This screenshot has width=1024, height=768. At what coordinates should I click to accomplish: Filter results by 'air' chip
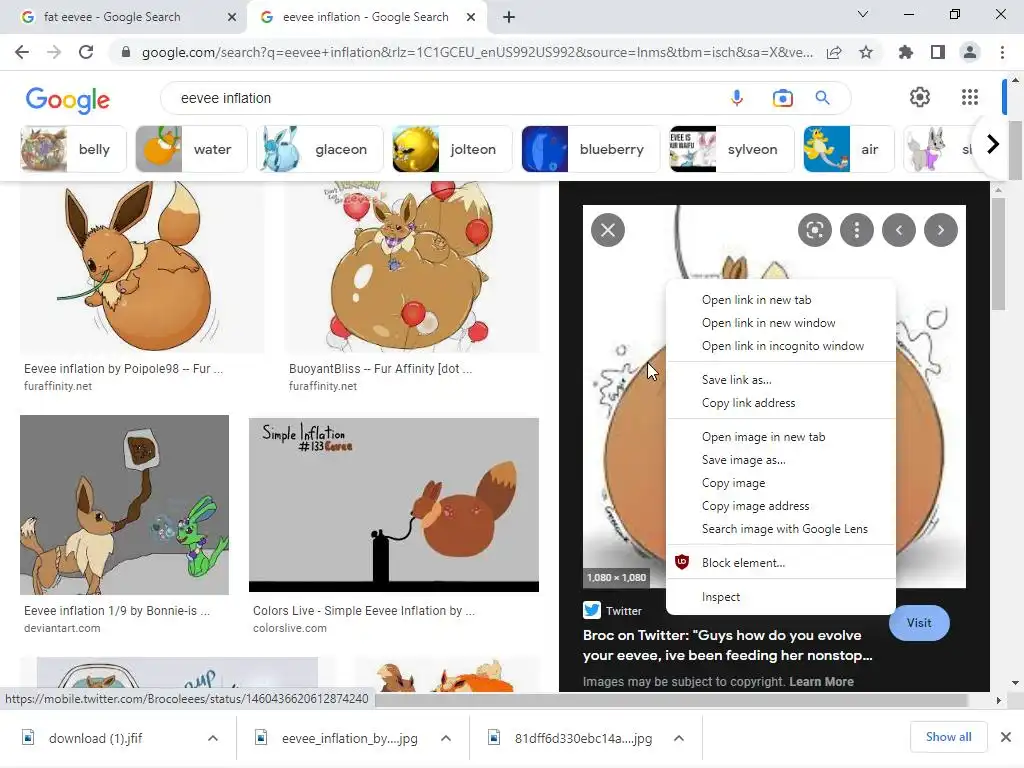(x=848, y=150)
